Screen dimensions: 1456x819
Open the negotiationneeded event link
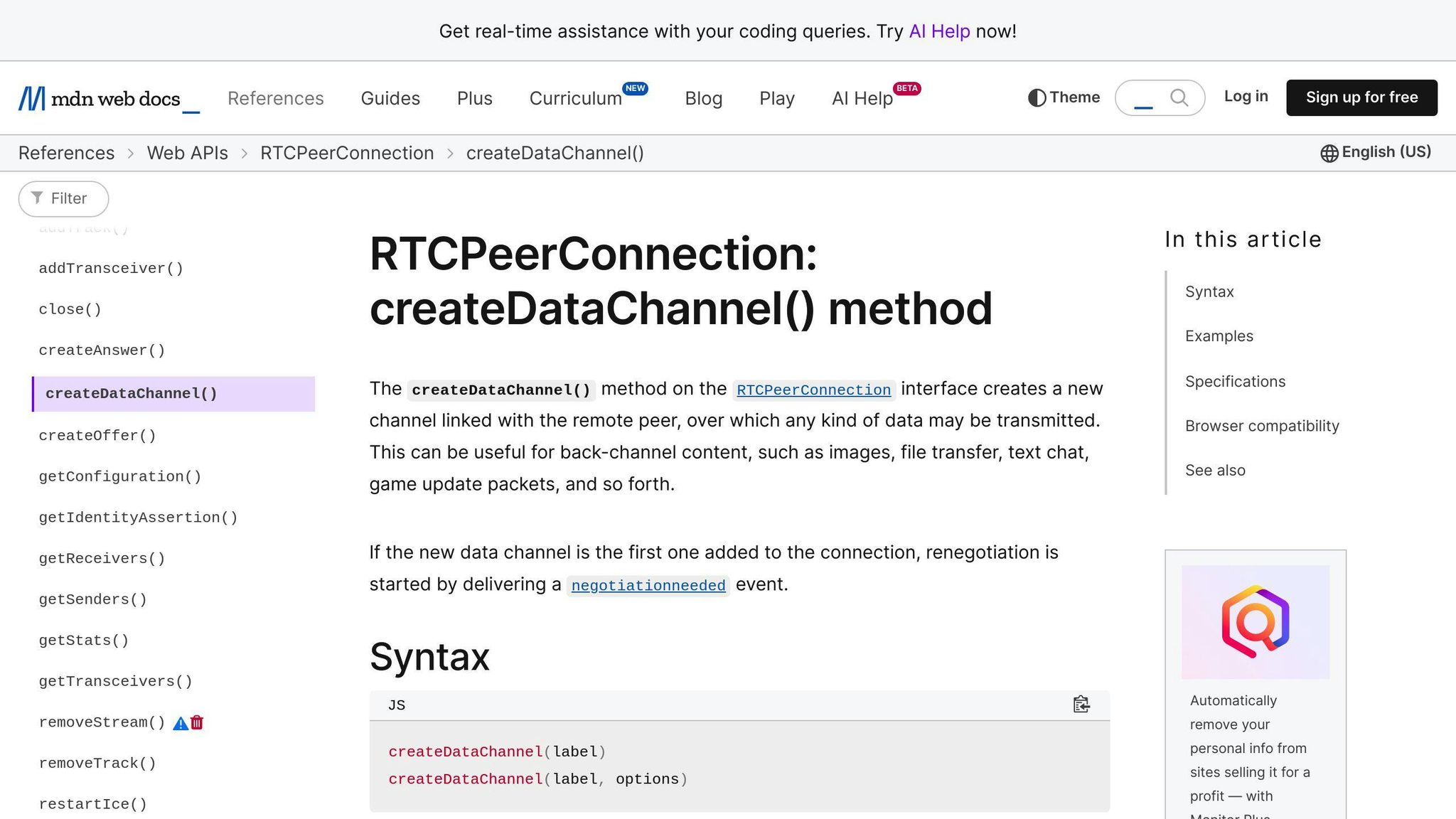pyautogui.click(x=648, y=585)
